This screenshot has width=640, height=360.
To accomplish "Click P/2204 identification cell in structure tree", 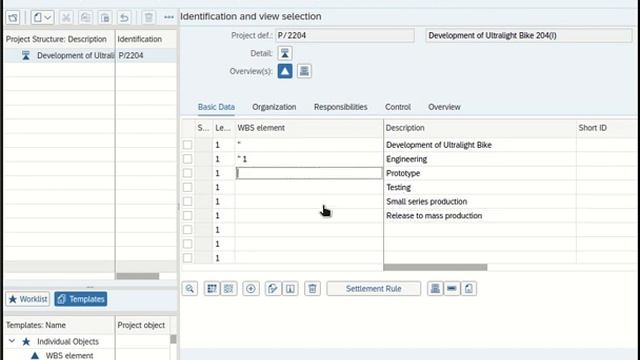I will click(146, 56).
